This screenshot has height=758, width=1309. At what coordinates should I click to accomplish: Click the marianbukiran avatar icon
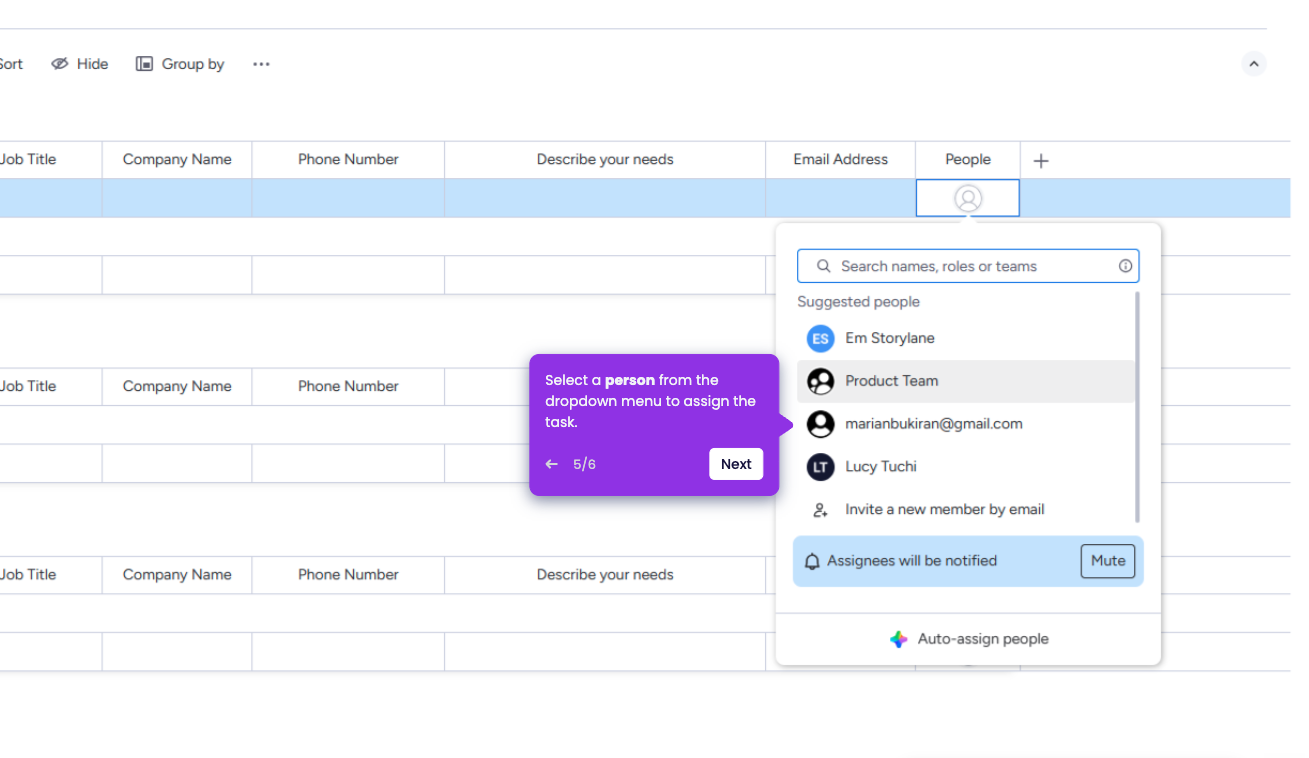click(x=821, y=424)
